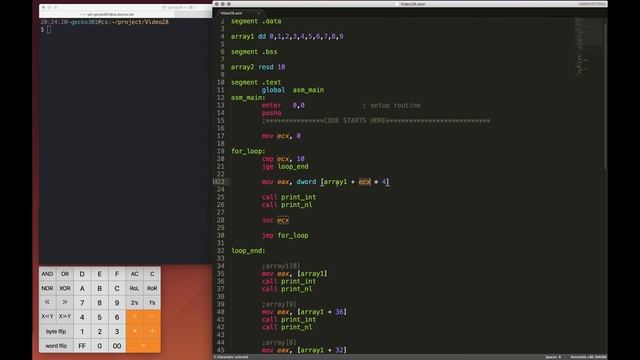Click the 2's complement calculator key
This screenshot has height=360, width=640.
tap(134, 302)
